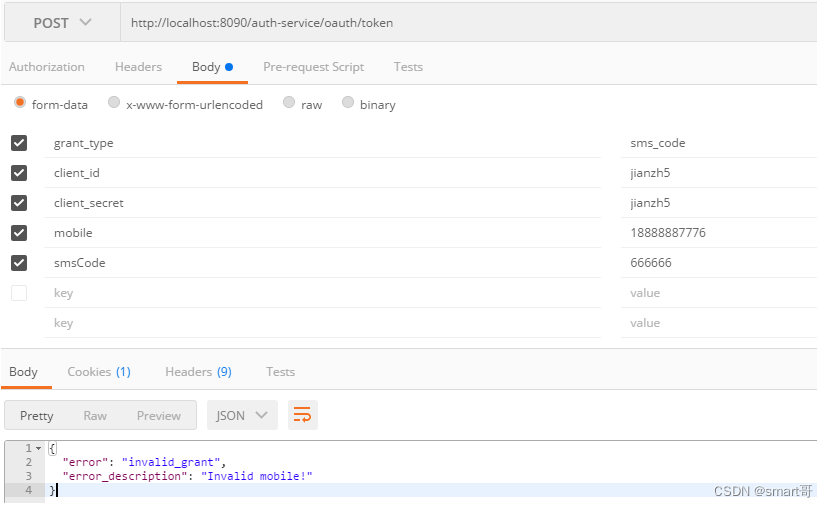Uncheck the client_id row checkbox
828x507 pixels.
click(19, 173)
